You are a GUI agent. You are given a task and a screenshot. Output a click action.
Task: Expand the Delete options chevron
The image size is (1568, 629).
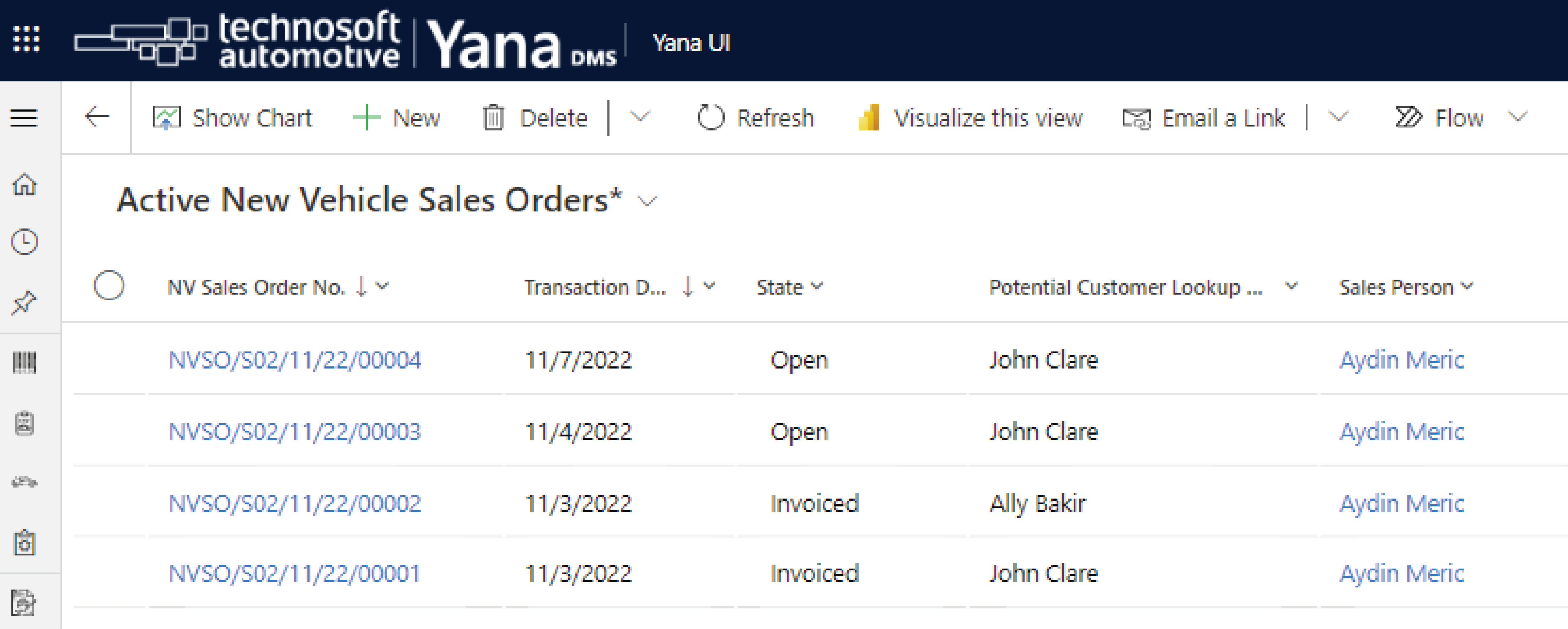tap(640, 116)
